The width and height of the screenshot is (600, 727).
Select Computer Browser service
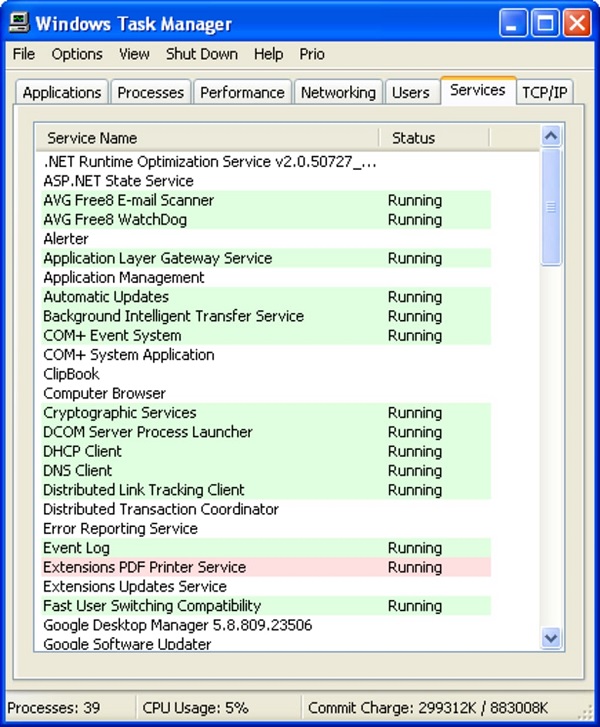pyautogui.click(x=266, y=394)
